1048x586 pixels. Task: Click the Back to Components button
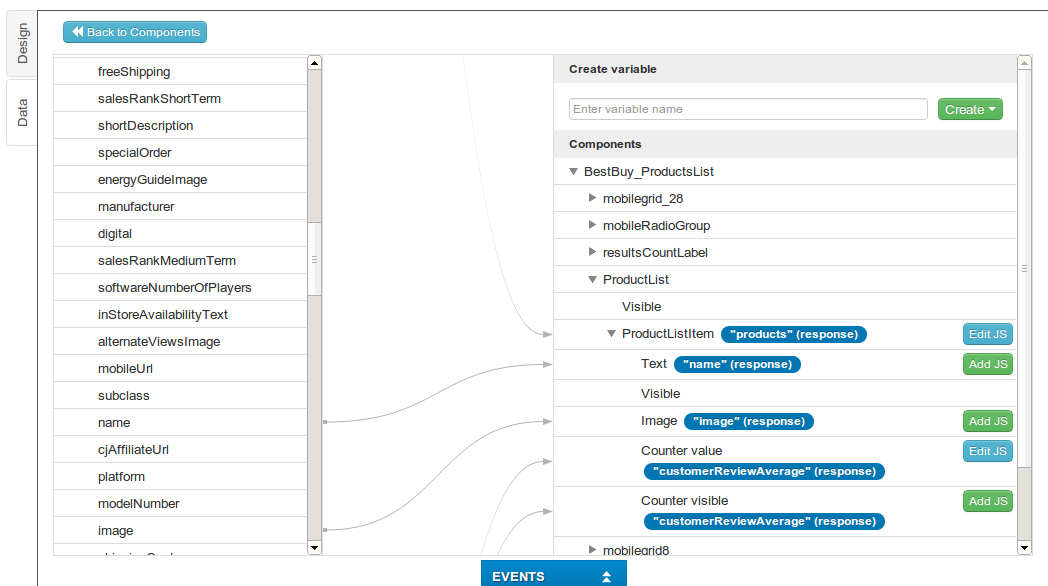(x=135, y=32)
